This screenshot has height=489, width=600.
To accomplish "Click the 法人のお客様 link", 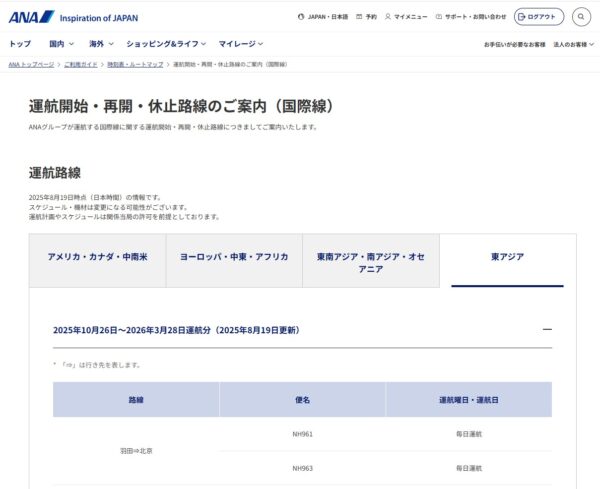I will [x=572, y=45].
